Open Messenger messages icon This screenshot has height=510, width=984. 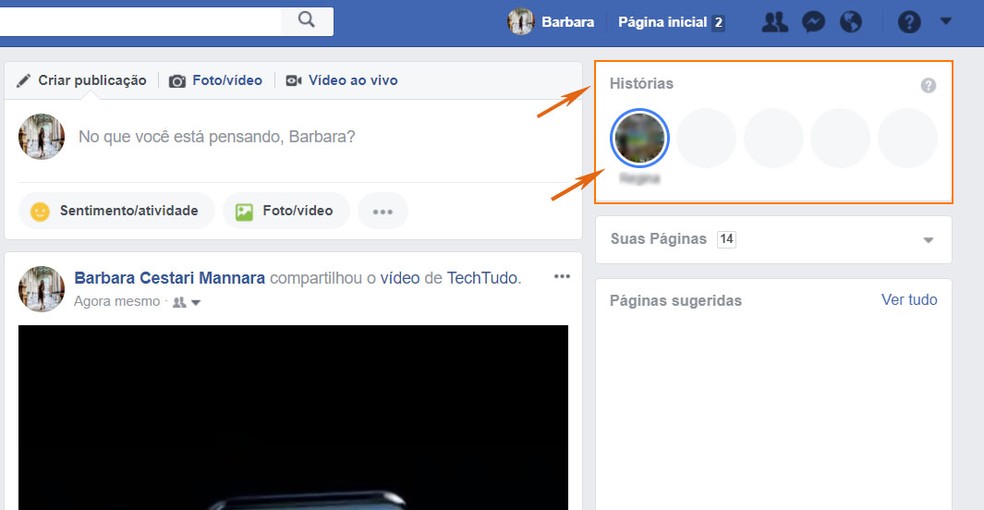pos(813,23)
